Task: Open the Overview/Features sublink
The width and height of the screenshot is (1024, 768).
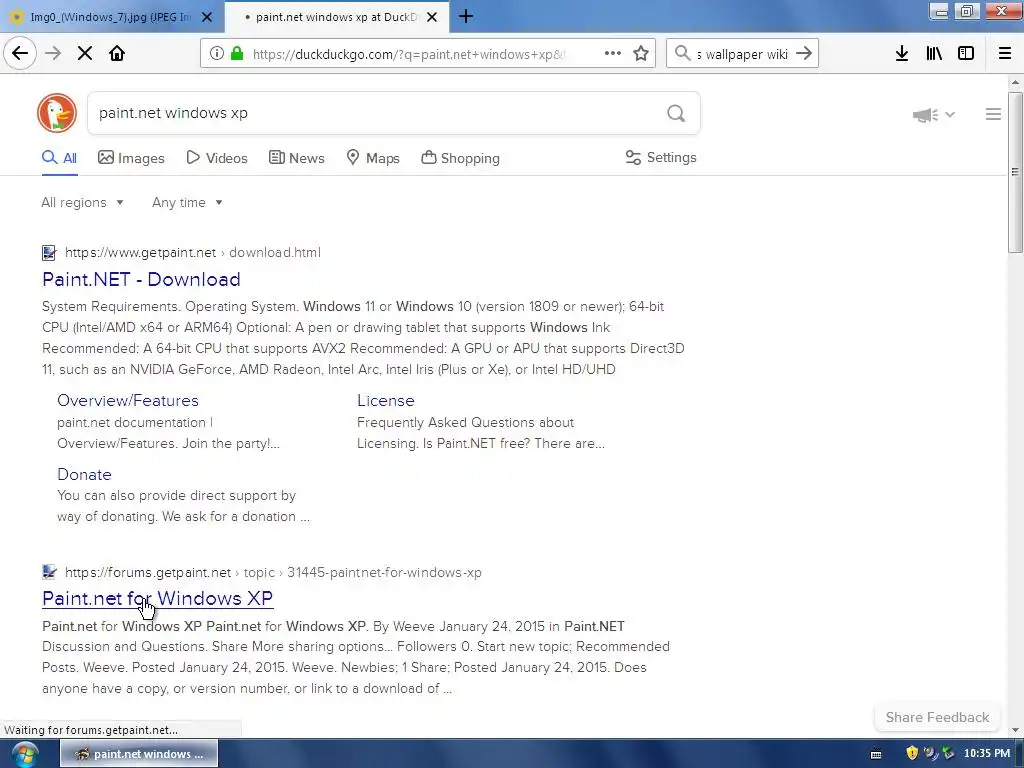Action: [x=128, y=400]
